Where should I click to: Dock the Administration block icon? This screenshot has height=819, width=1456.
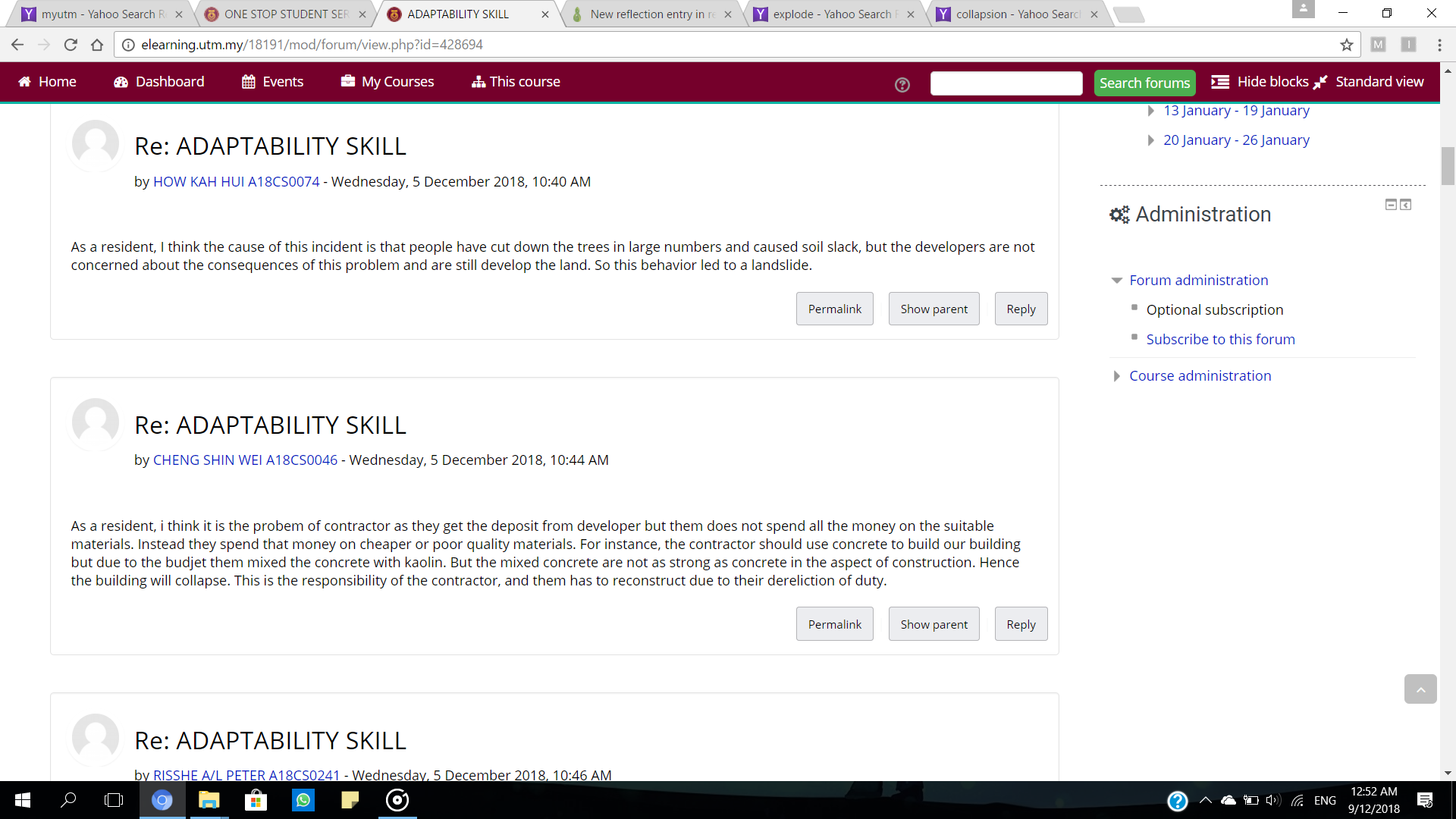pyautogui.click(x=1405, y=205)
